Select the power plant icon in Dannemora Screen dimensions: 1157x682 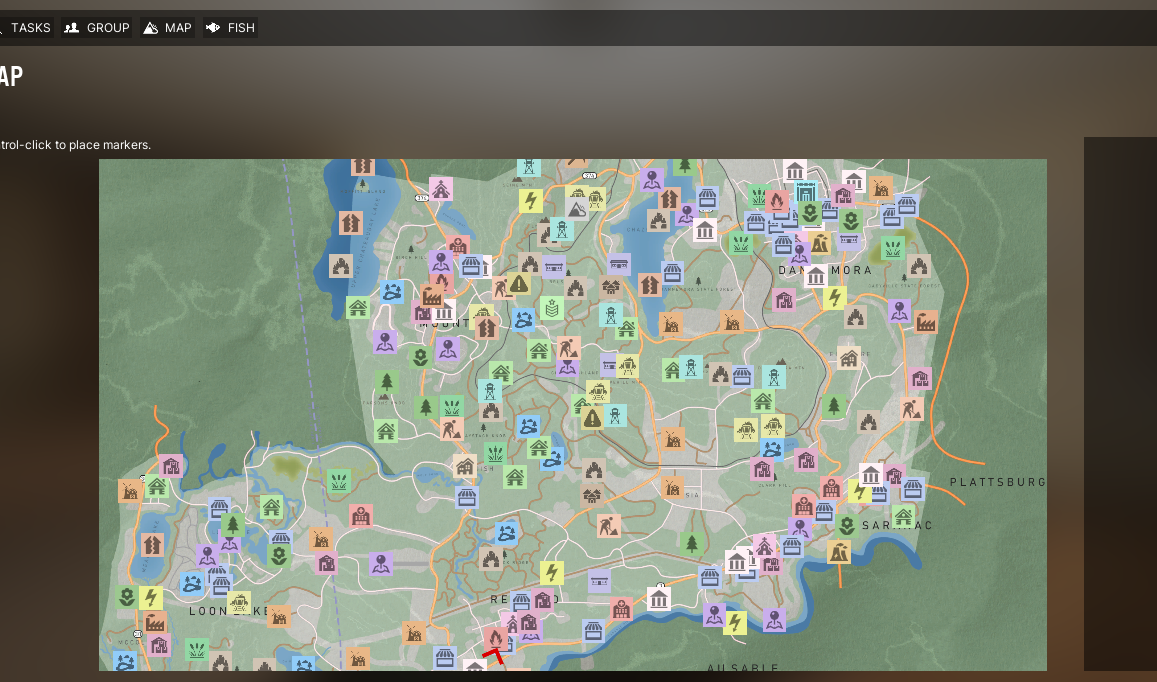(820, 242)
